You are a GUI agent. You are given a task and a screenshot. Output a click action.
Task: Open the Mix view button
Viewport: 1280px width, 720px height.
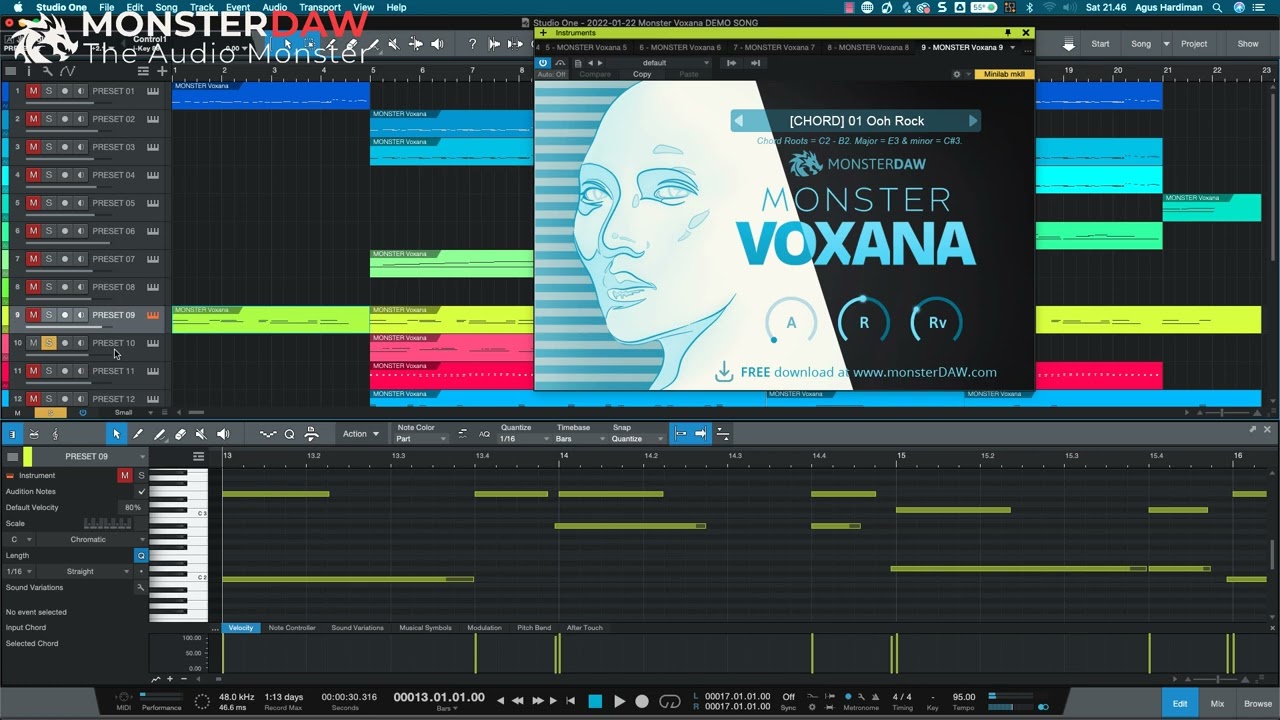click(x=1217, y=703)
